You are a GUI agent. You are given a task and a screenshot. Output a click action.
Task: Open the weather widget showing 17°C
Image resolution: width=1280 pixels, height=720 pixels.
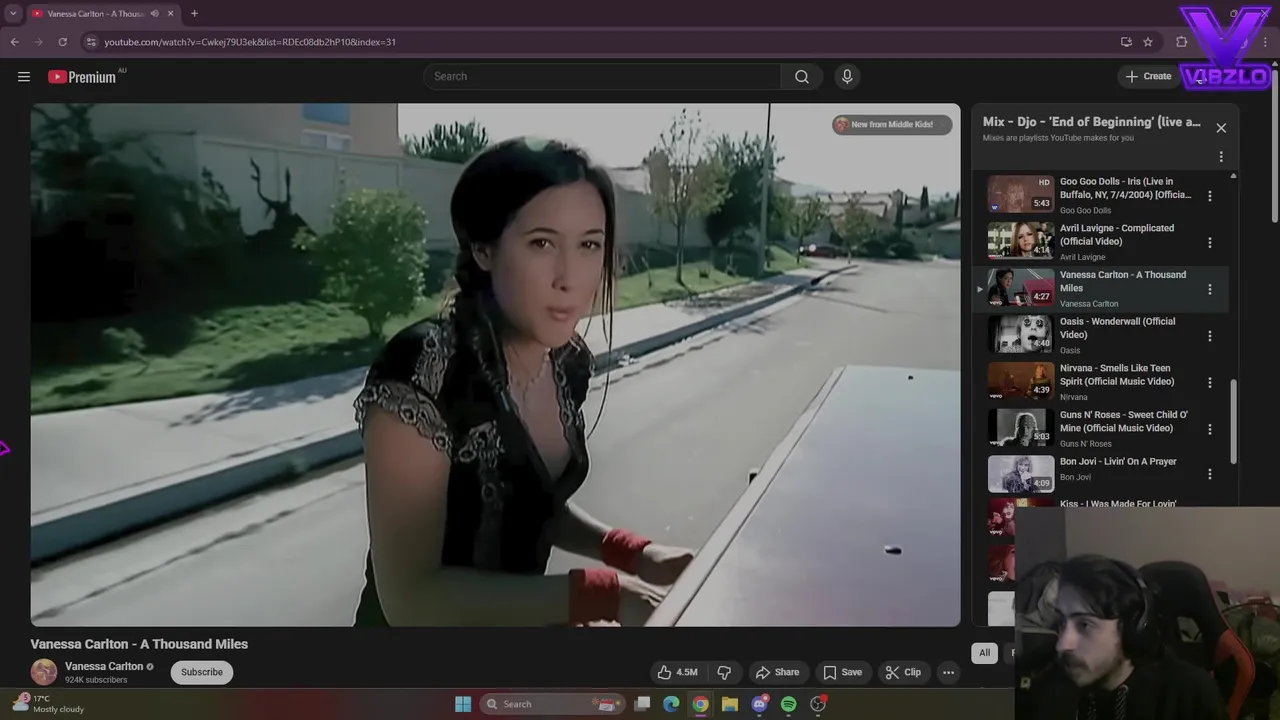(x=48, y=704)
